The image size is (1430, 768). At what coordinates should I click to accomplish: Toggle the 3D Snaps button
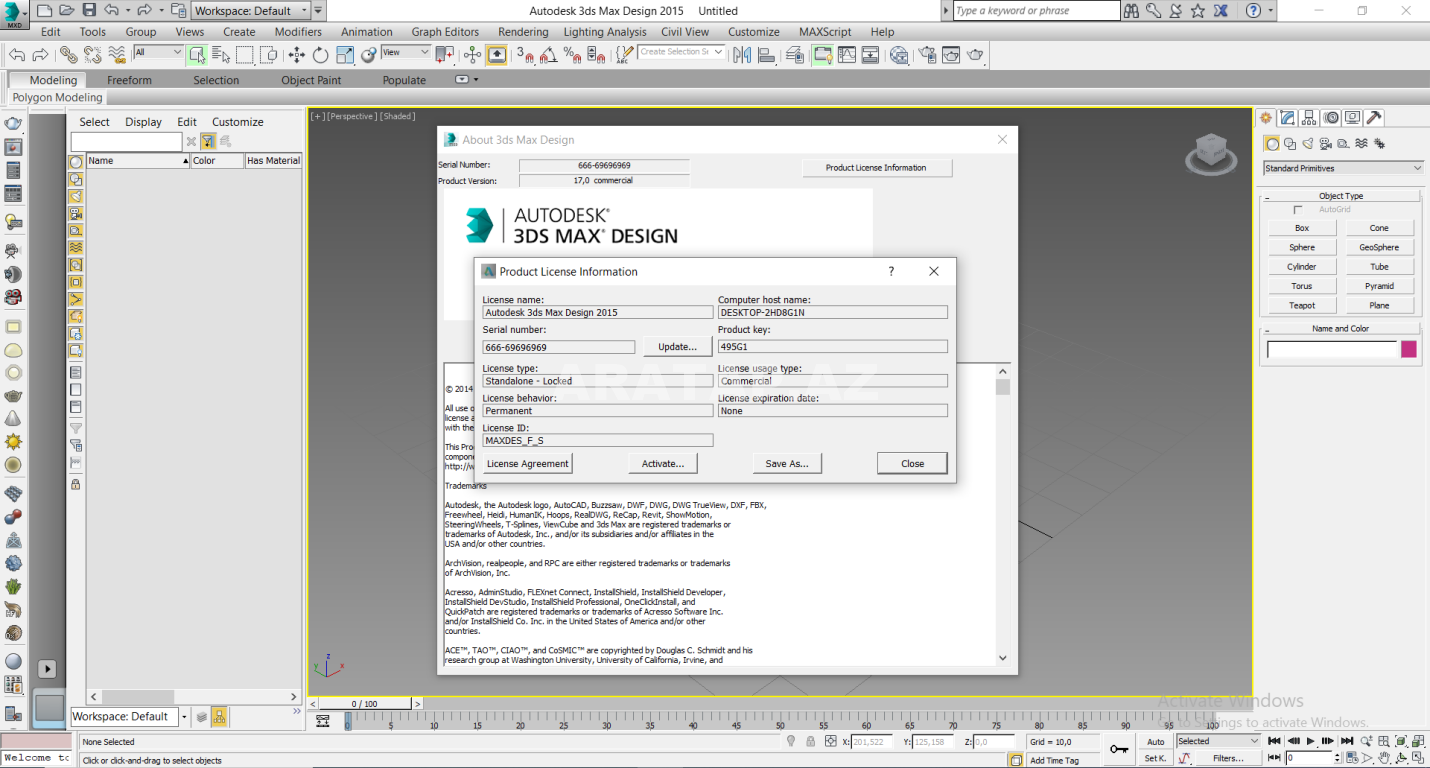[x=523, y=54]
